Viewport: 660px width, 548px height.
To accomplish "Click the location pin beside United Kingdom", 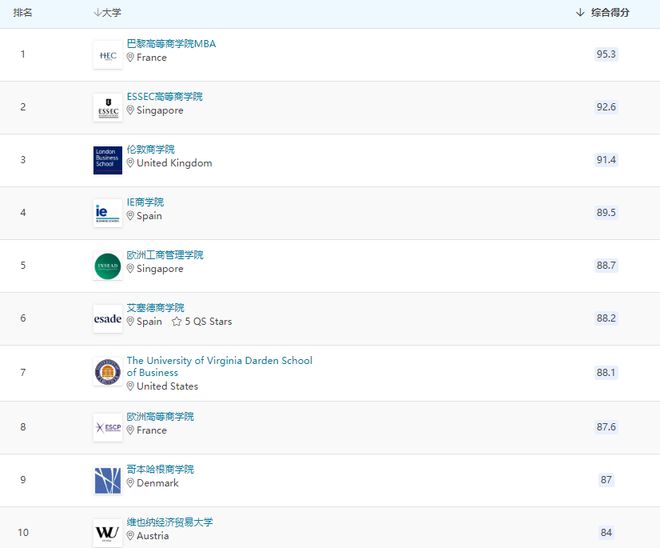I will (x=130, y=163).
